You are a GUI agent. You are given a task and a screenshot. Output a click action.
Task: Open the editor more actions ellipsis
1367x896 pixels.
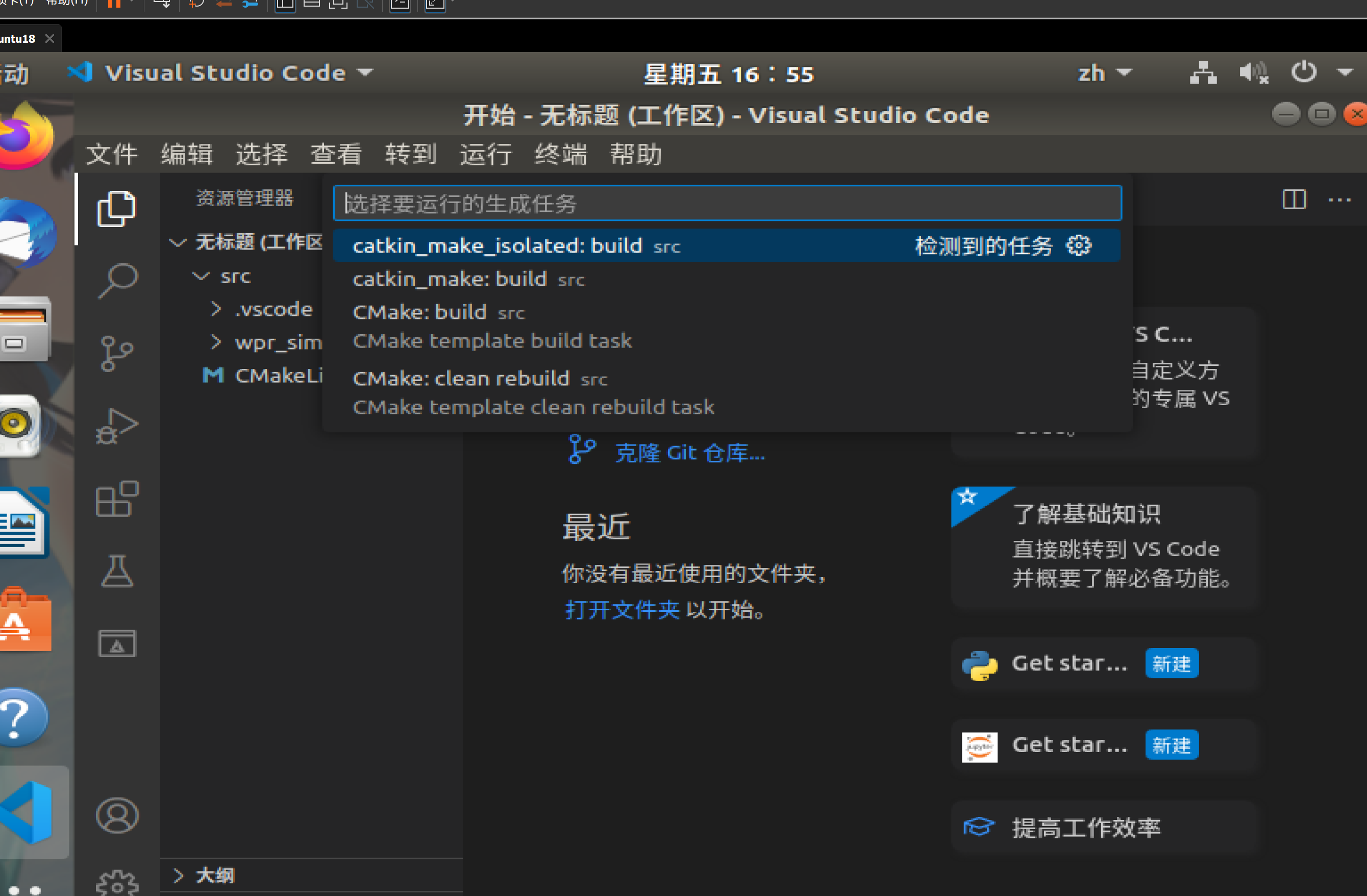pyautogui.click(x=1339, y=200)
